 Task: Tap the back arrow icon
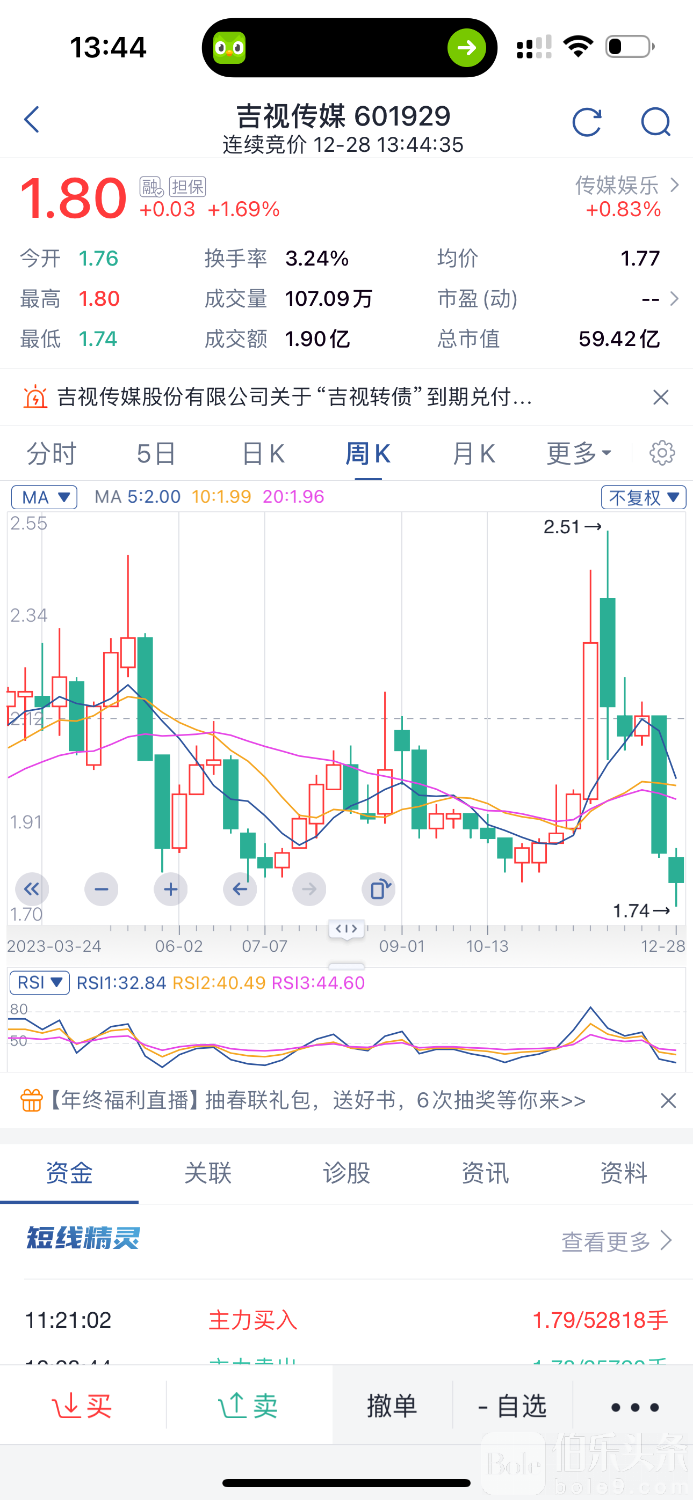32,121
